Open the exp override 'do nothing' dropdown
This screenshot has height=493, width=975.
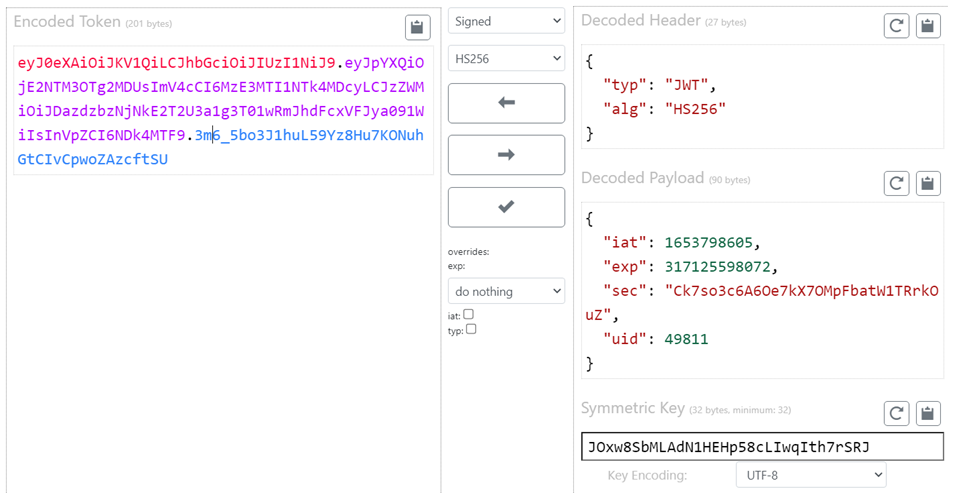[x=506, y=291]
